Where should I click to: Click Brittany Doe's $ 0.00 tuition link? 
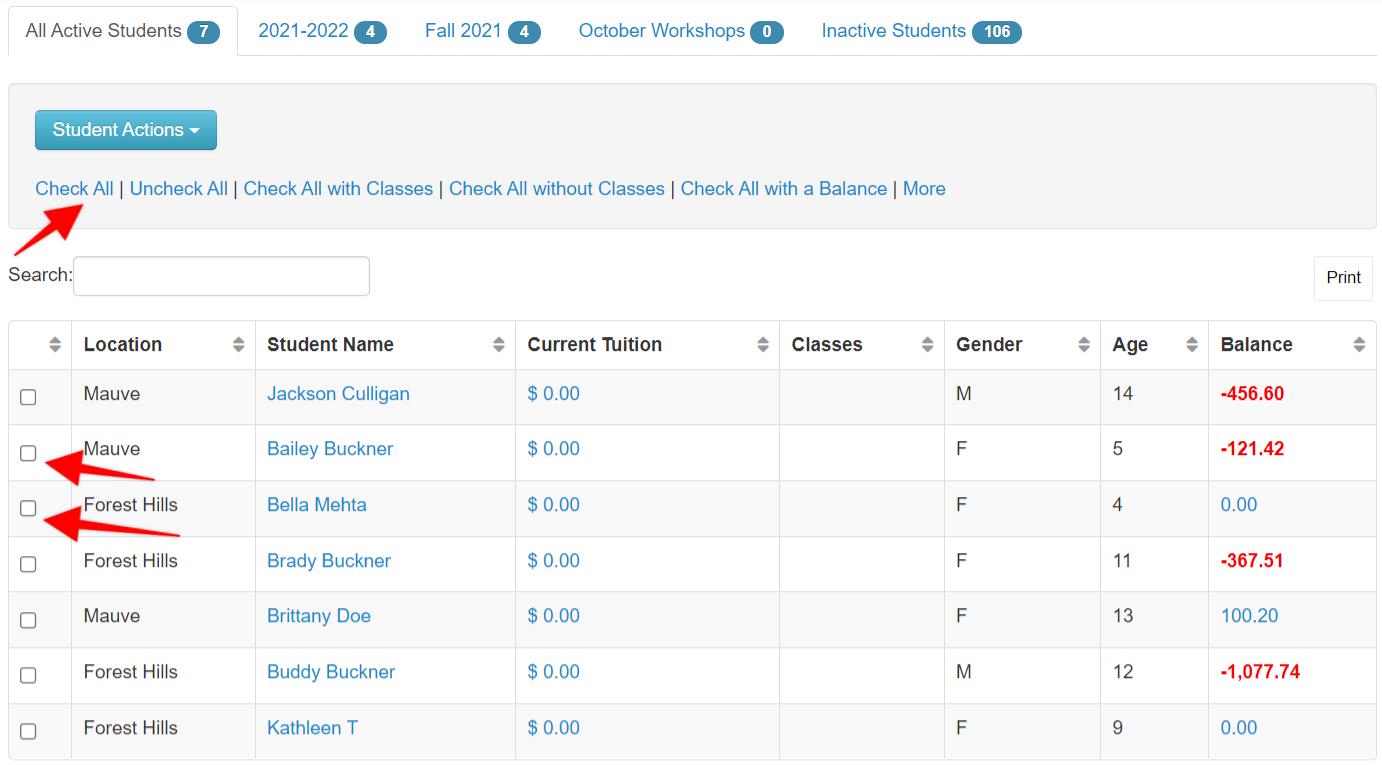(x=554, y=616)
